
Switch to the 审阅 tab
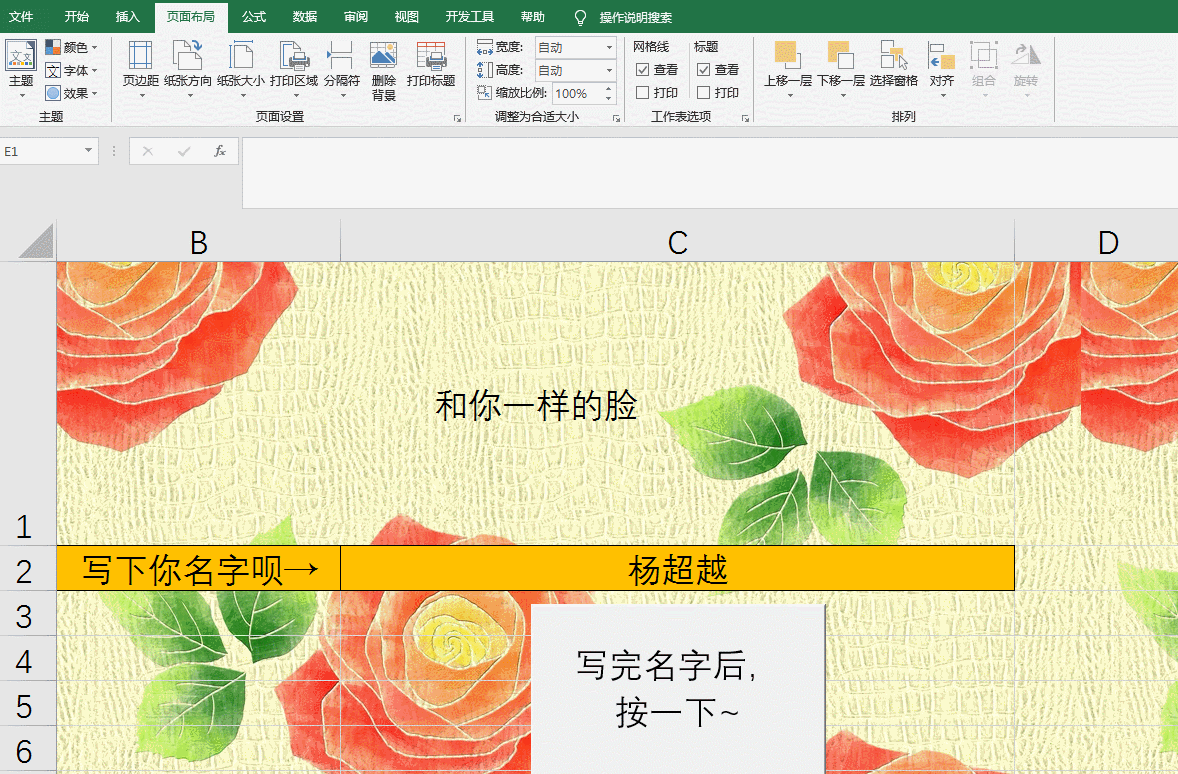[x=356, y=17]
